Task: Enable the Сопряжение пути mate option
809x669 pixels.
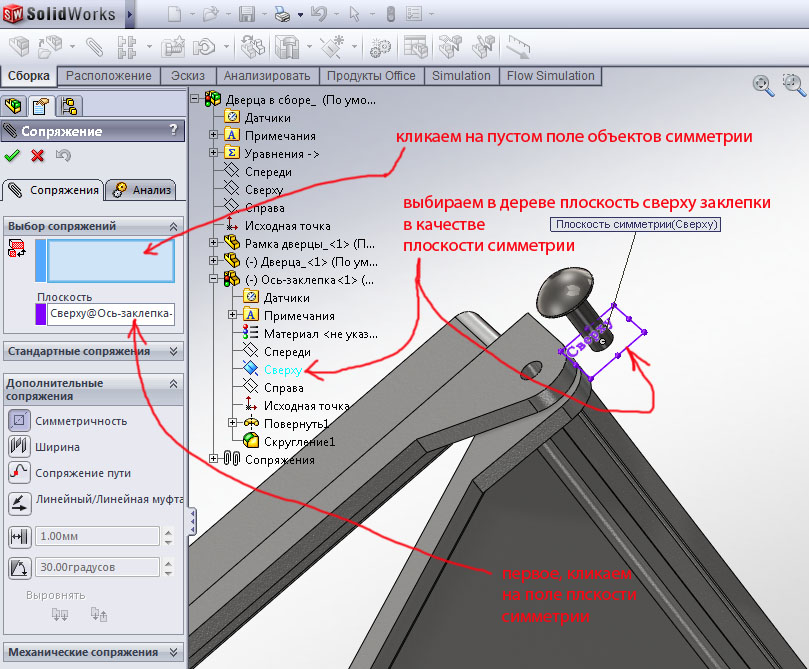Action: (18, 473)
